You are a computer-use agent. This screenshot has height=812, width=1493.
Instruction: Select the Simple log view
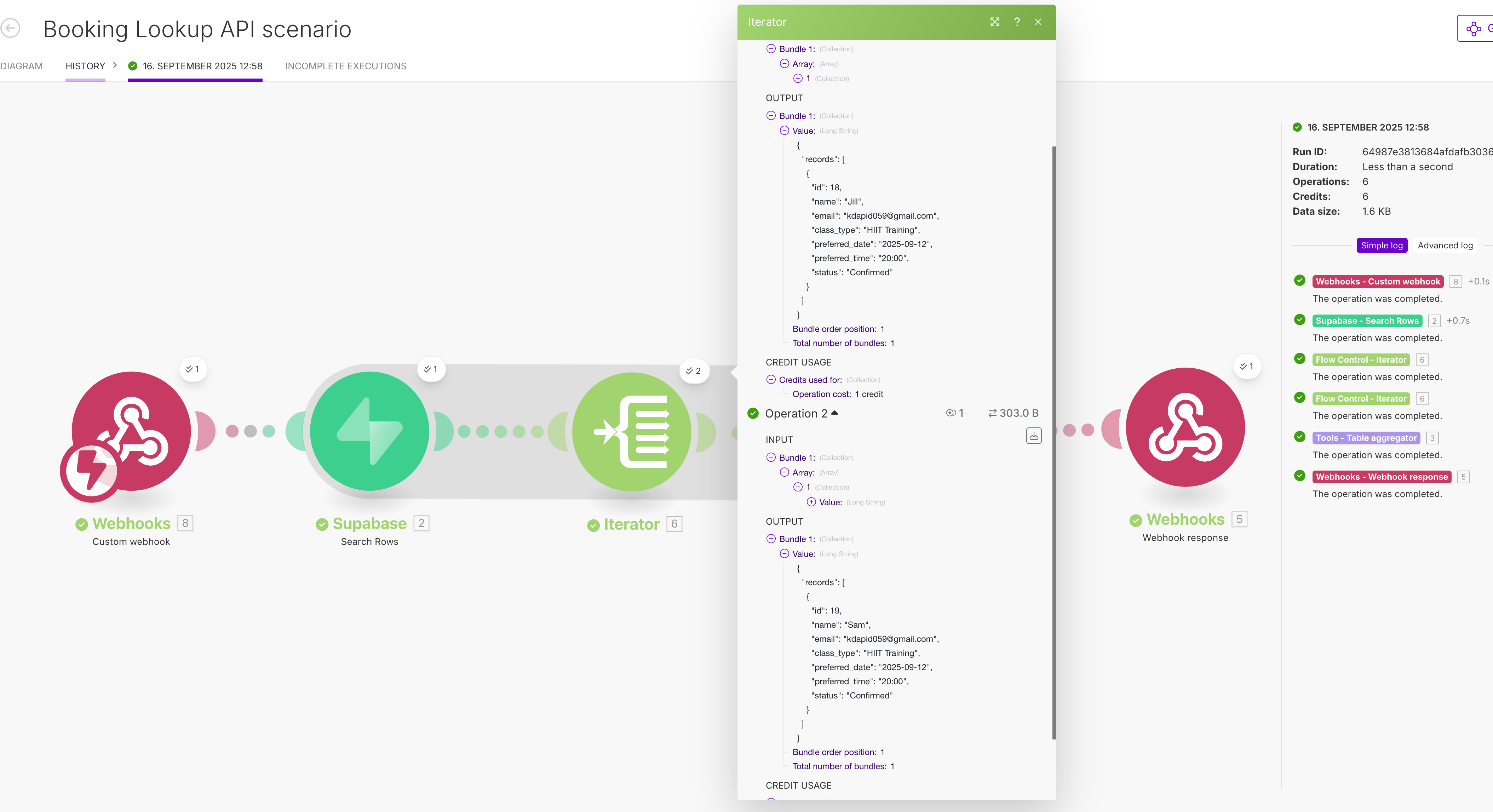pyautogui.click(x=1382, y=245)
